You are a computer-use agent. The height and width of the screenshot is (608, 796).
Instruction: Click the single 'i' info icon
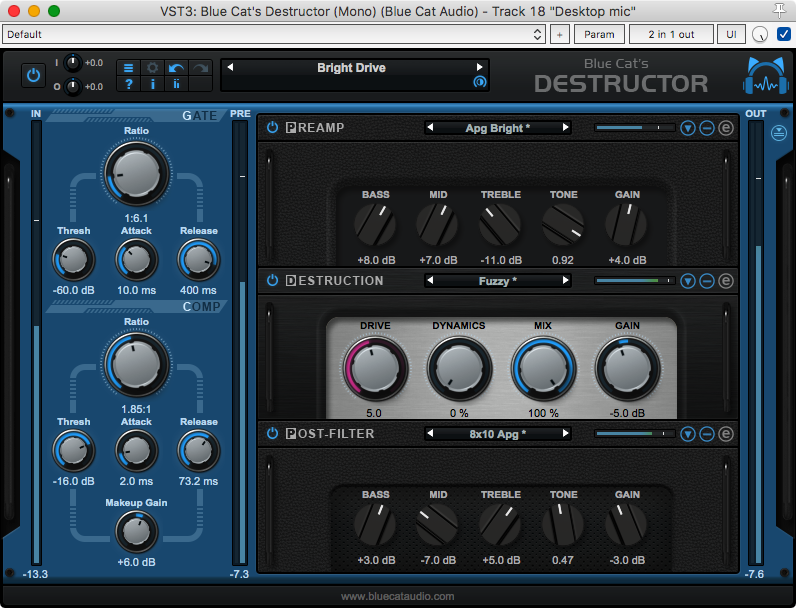pos(152,84)
